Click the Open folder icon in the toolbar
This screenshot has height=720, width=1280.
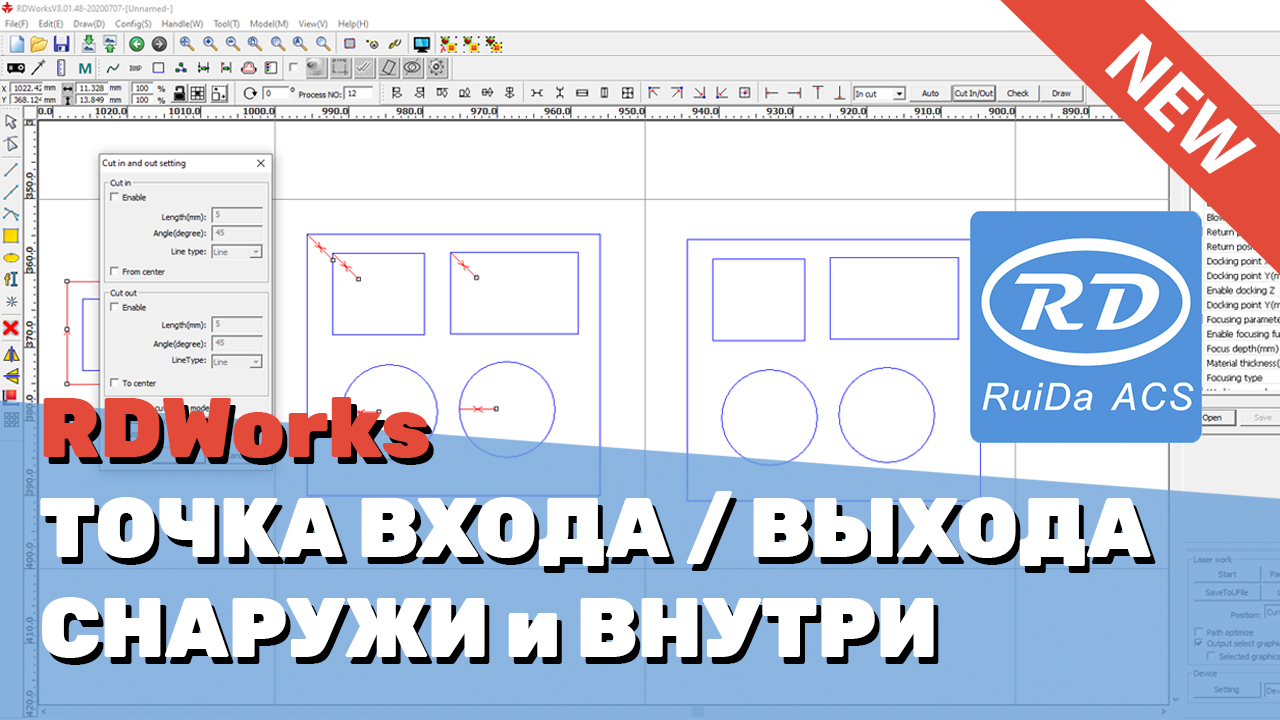coord(39,44)
